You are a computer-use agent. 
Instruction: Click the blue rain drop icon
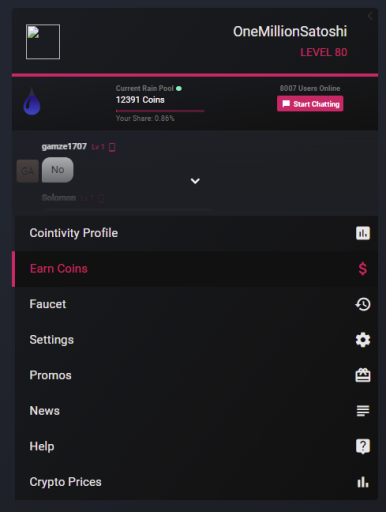32,102
